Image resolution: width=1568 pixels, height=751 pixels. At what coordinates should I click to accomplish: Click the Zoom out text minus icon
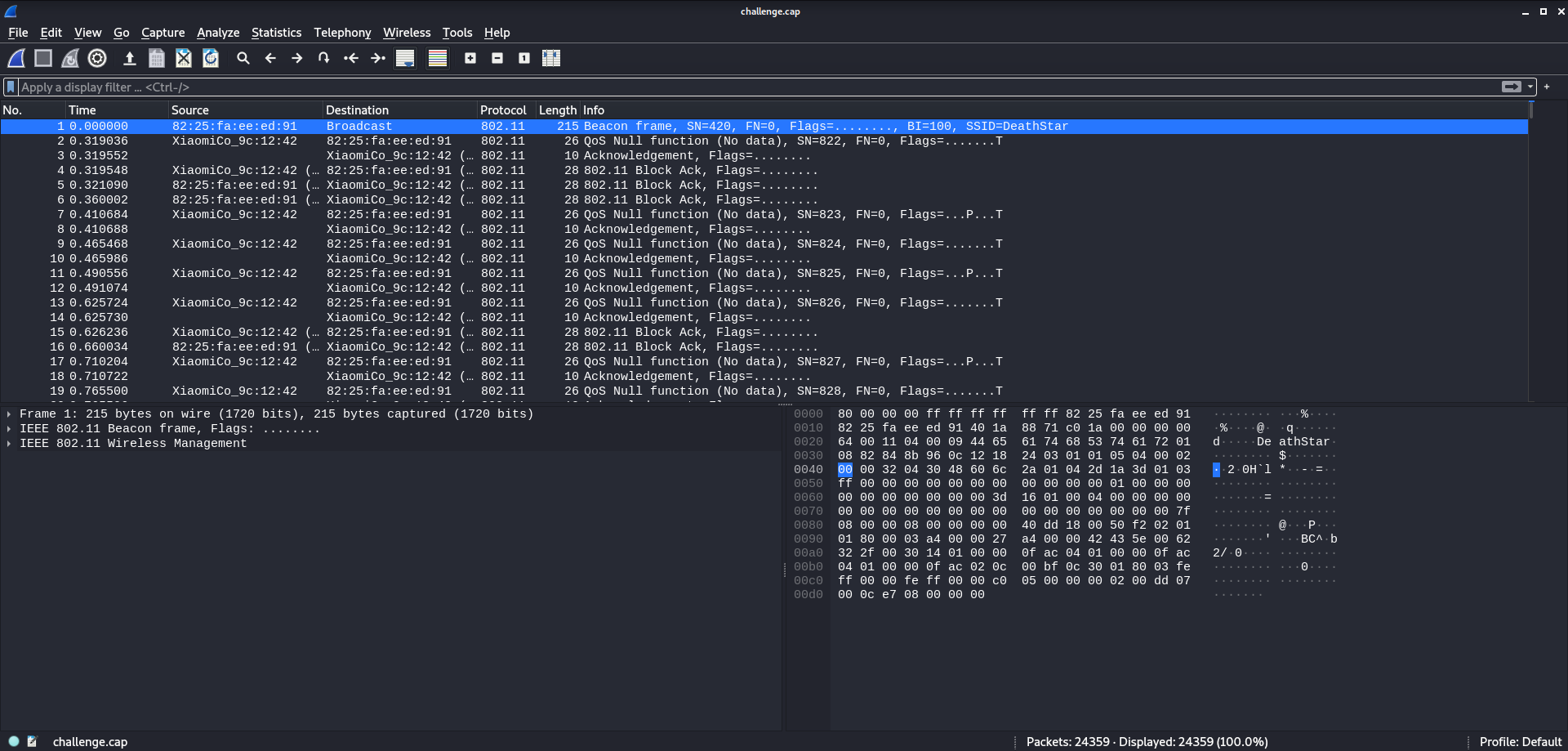[497, 58]
